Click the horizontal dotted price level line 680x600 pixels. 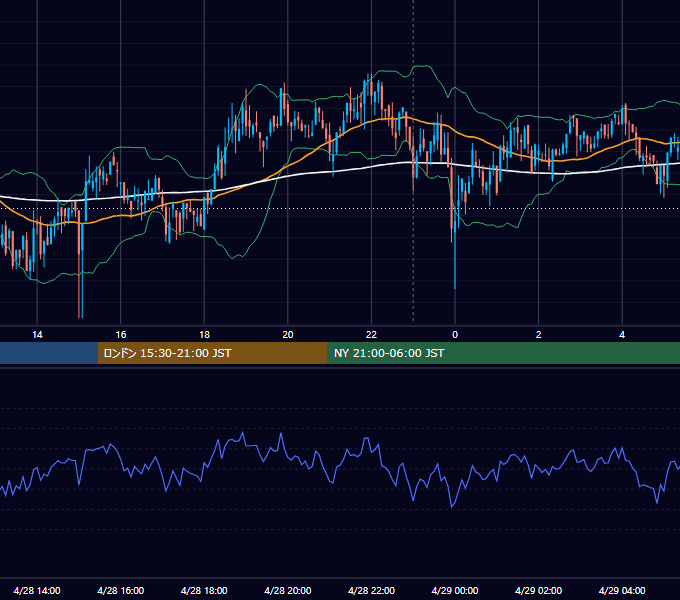[x=340, y=209]
